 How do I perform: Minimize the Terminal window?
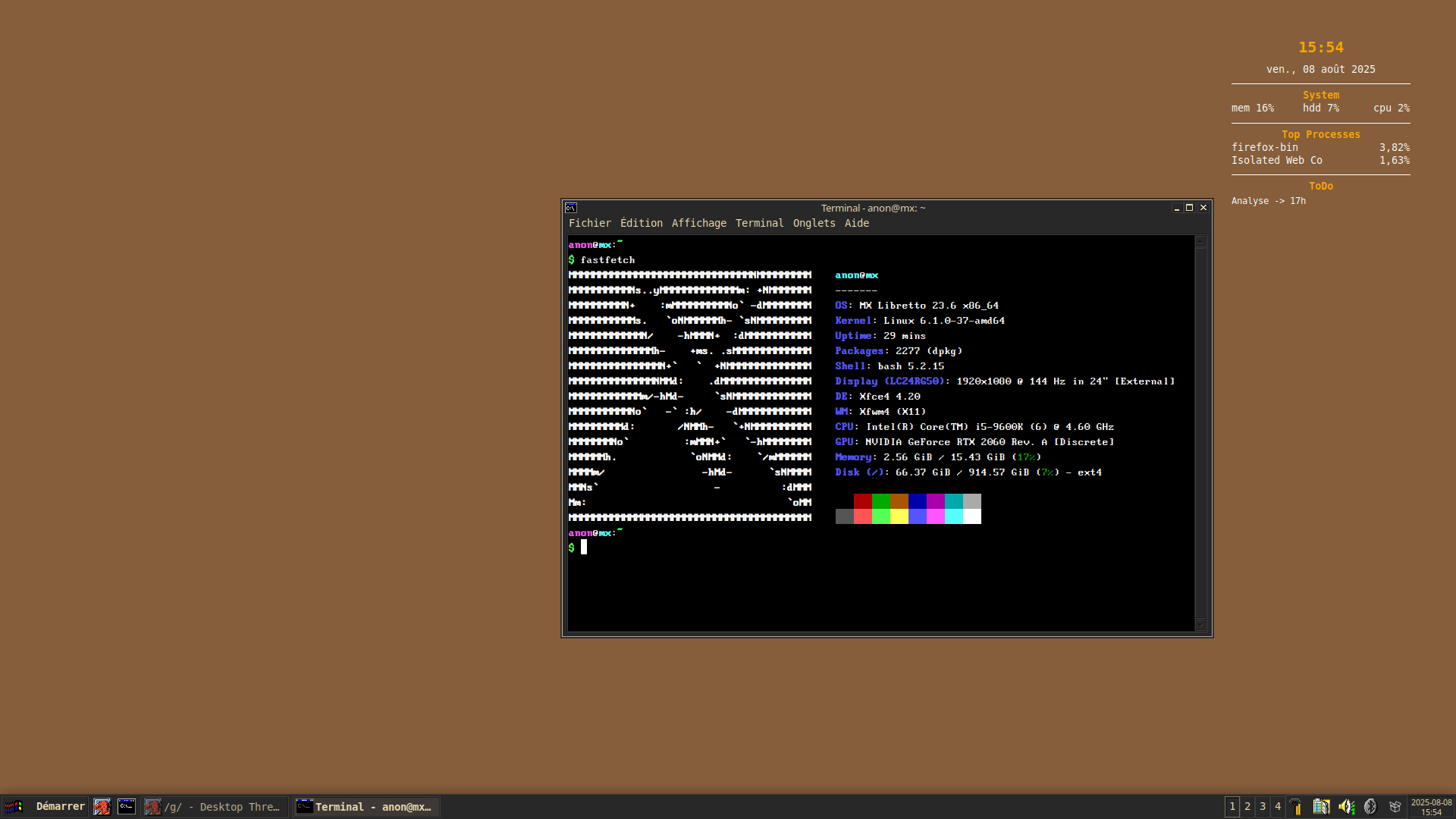click(1177, 208)
